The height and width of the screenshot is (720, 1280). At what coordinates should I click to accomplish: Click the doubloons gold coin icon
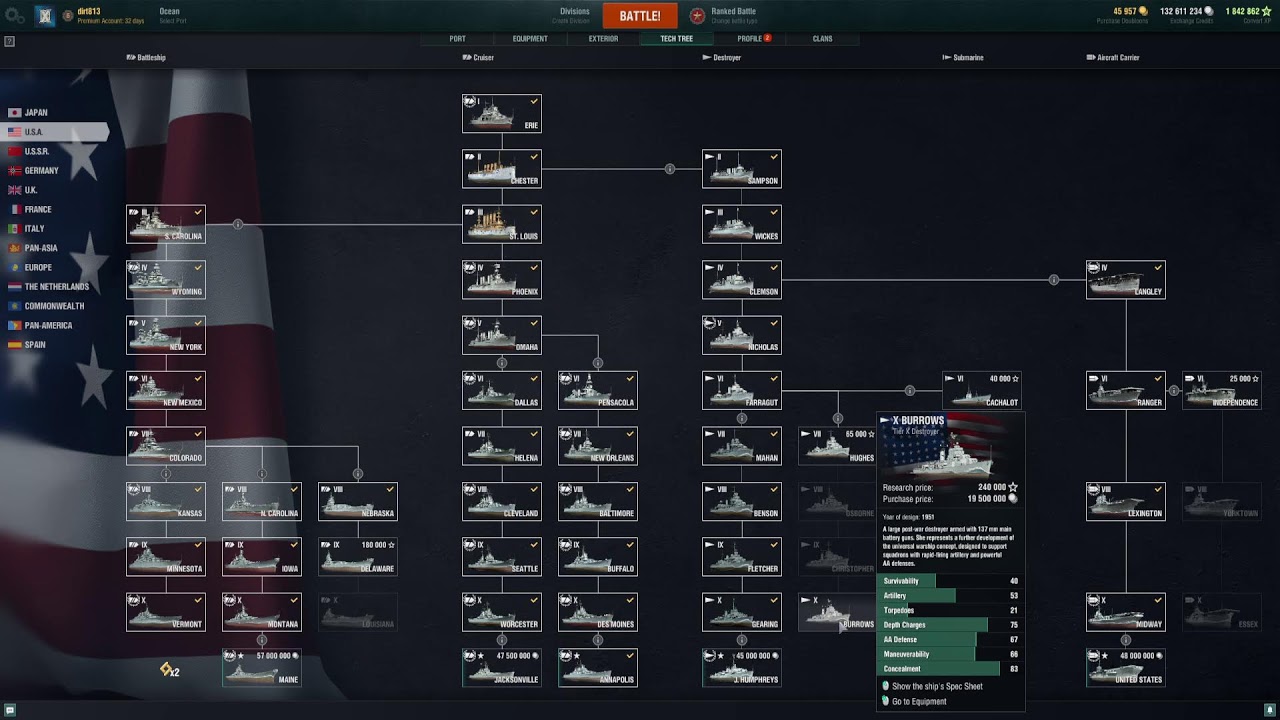[1143, 11]
